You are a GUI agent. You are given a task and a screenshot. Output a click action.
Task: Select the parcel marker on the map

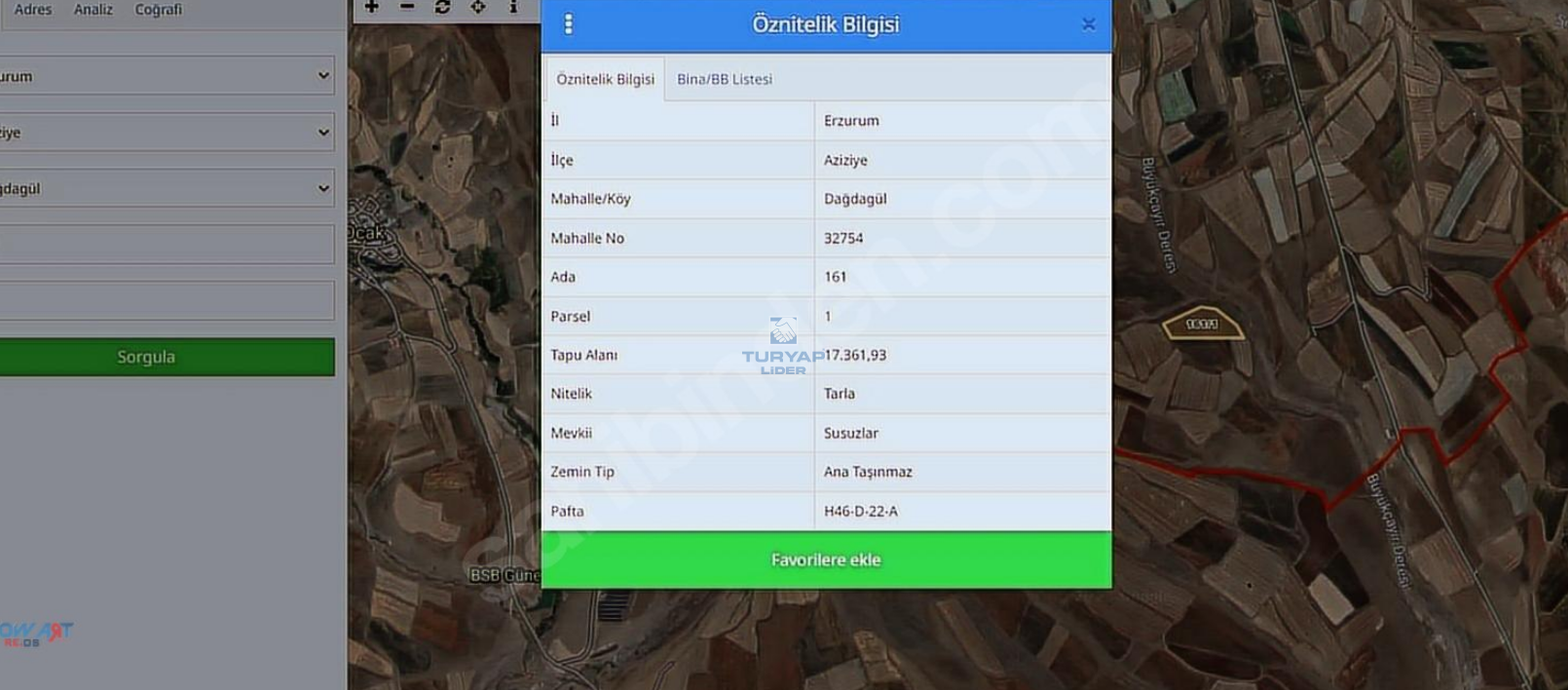coord(1203,325)
